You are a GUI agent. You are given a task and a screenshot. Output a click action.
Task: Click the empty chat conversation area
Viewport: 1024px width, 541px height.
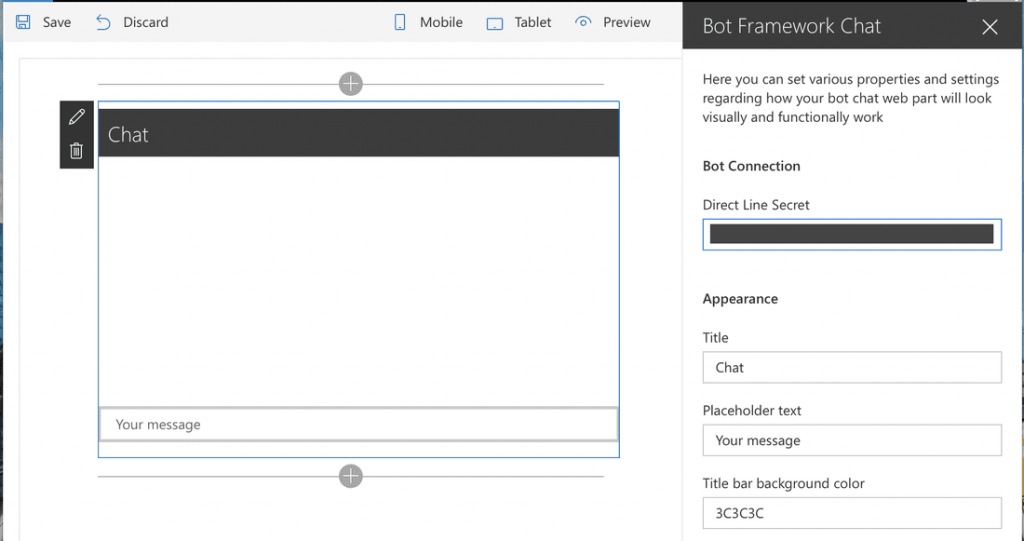[x=358, y=280]
